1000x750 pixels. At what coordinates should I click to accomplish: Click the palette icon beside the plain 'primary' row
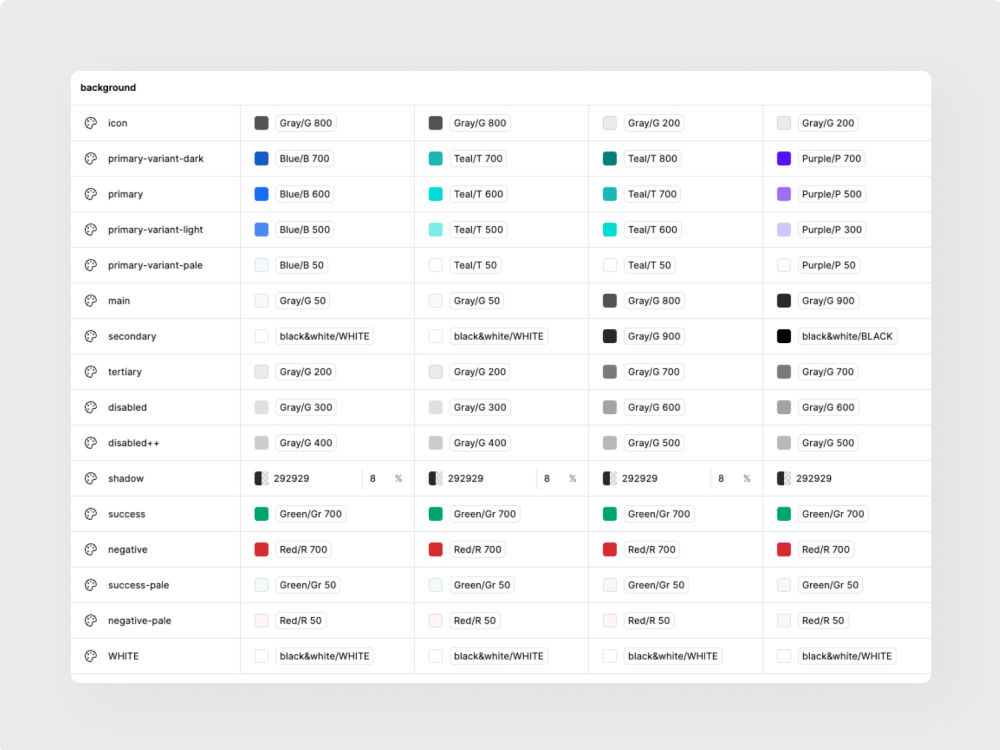click(x=91, y=194)
